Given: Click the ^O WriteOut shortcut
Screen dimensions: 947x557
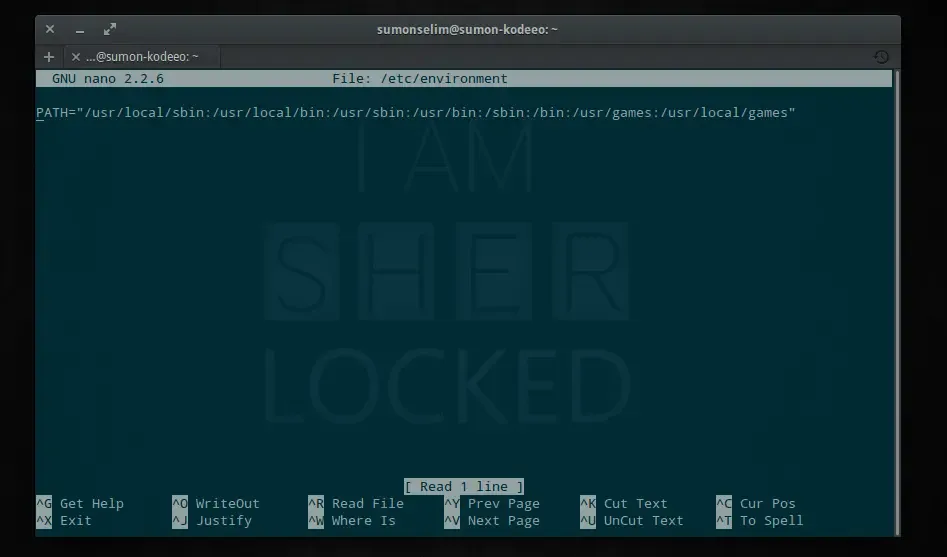Looking at the screenshot, I should pos(216,503).
